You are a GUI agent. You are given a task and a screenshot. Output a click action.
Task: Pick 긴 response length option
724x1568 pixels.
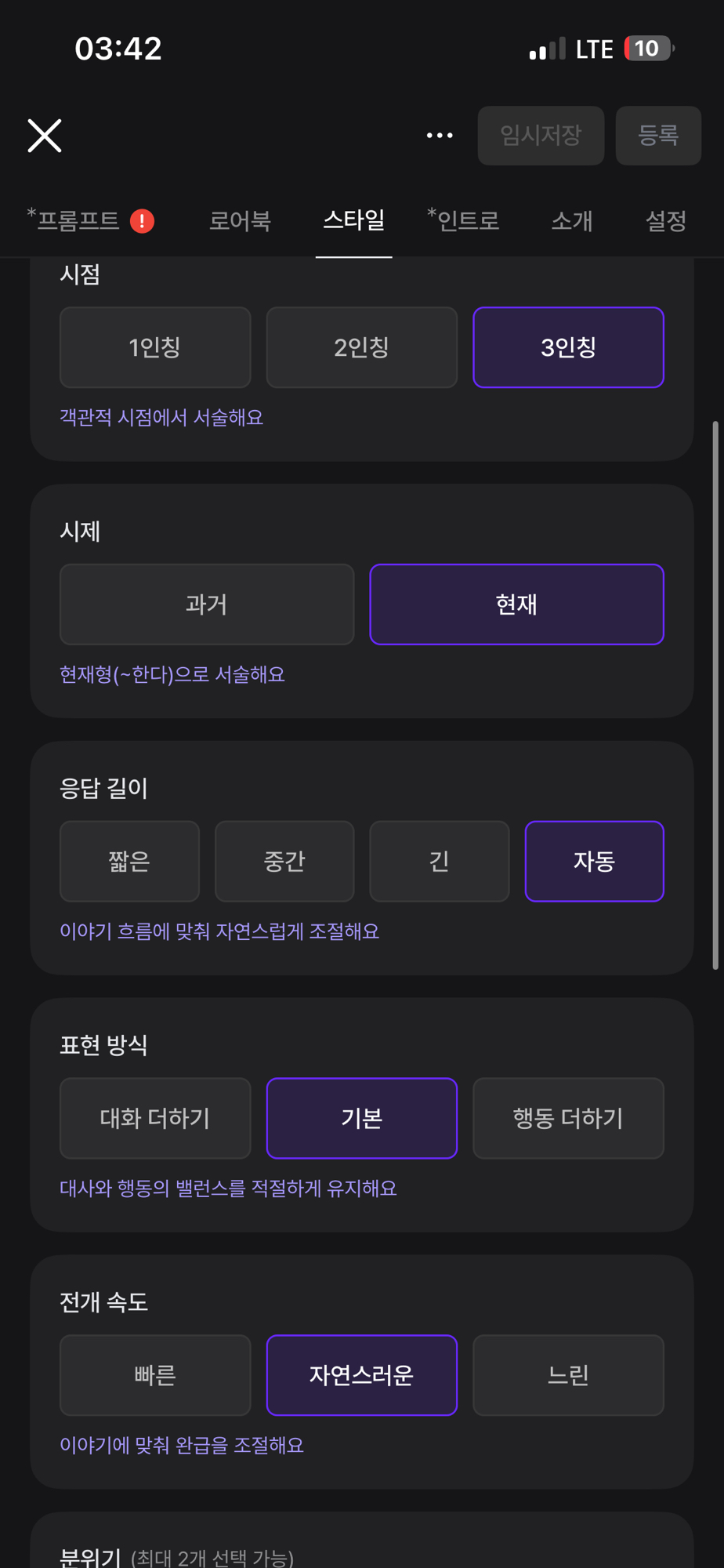tap(439, 862)
